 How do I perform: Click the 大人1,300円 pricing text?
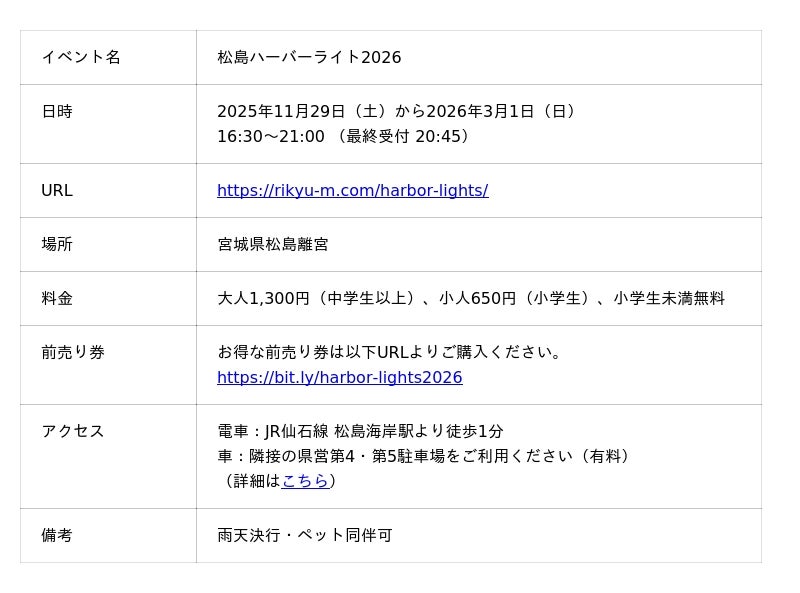pos(470,298)
